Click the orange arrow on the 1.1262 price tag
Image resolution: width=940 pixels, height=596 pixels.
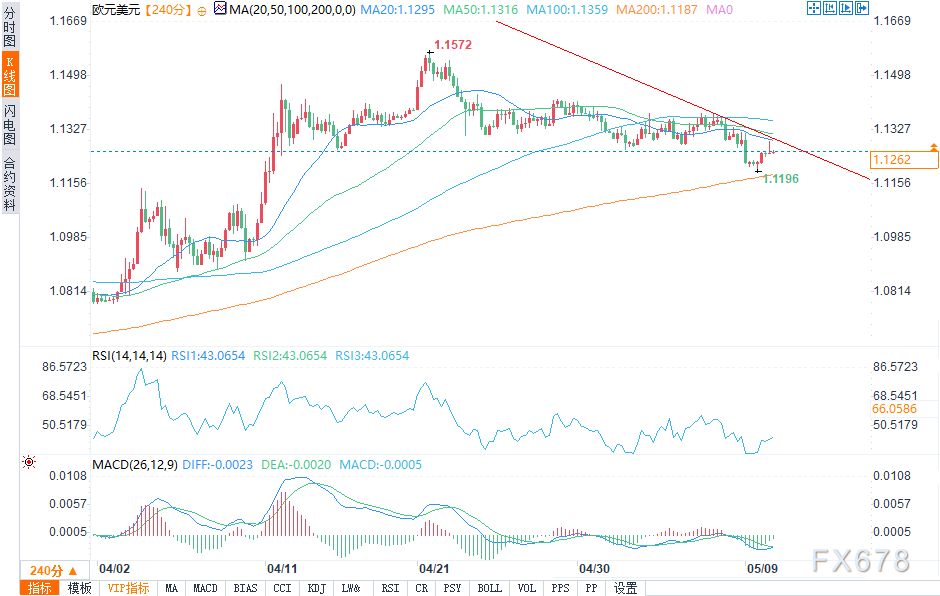(x=933, y=147)
